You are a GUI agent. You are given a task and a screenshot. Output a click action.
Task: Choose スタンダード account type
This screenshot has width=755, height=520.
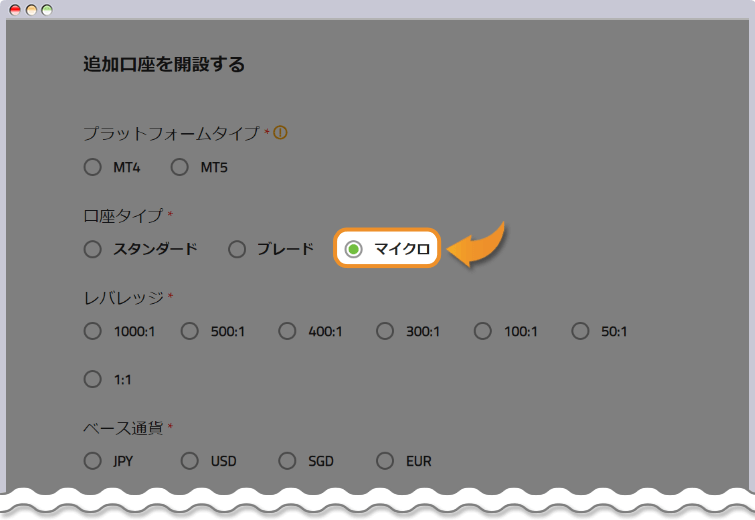[x=92, y=249]
